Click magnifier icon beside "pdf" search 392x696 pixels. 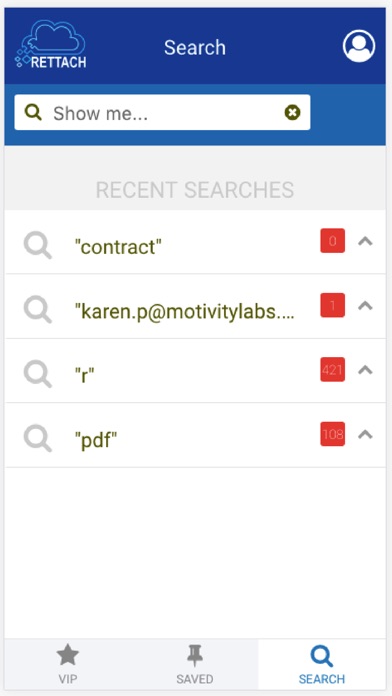37,438
